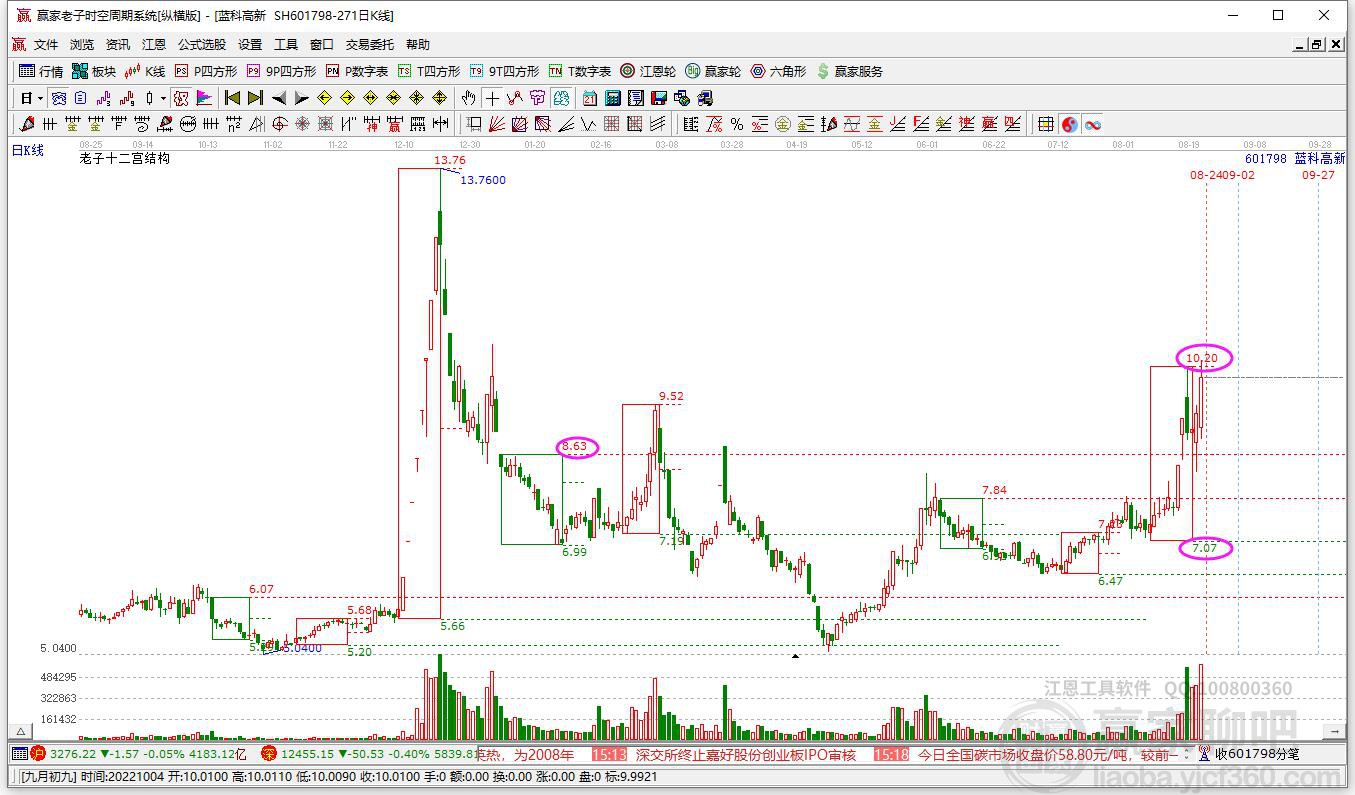This screenshot has width=1355, height=795.
Task: Open the T数字表 tool
Action: click(x=580, y=71)
